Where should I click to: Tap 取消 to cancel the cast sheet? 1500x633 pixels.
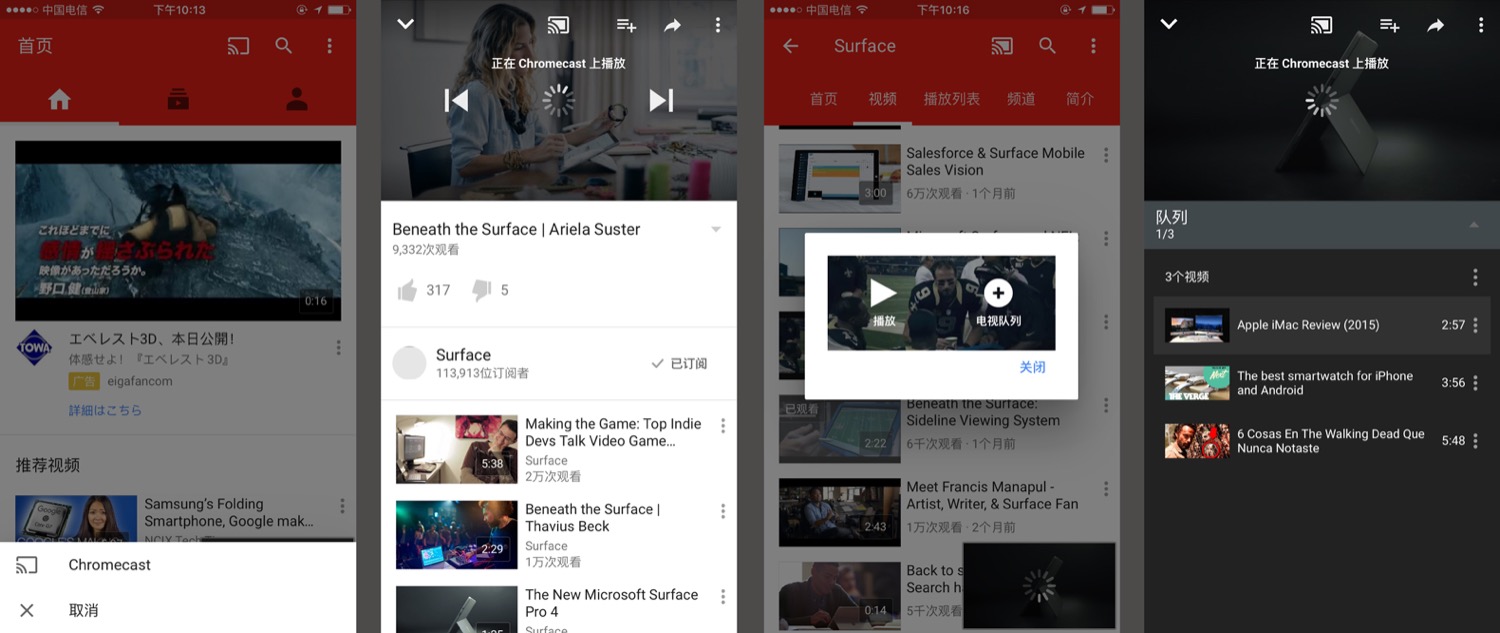click(83, 610)
